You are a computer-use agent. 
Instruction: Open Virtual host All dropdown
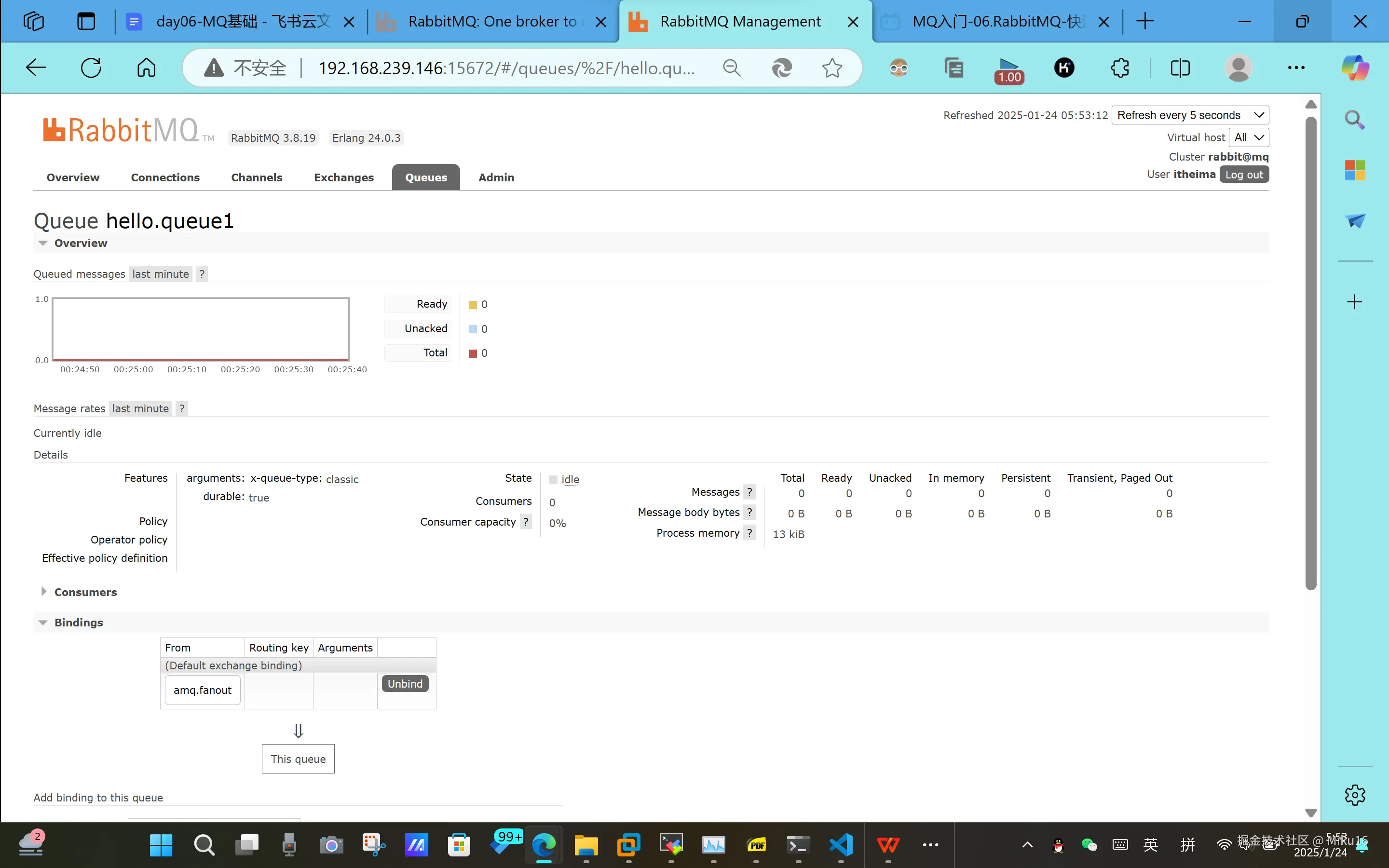click(x=1248, y=137)
